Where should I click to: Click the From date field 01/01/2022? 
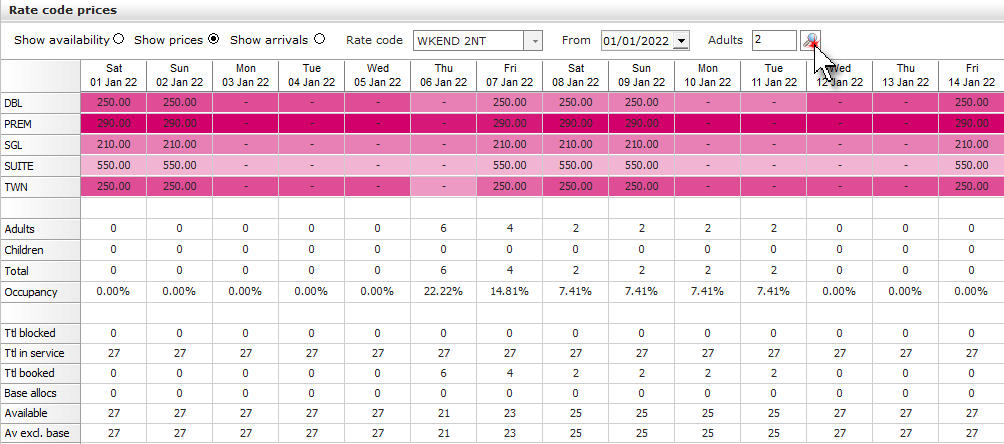point(637,41)
